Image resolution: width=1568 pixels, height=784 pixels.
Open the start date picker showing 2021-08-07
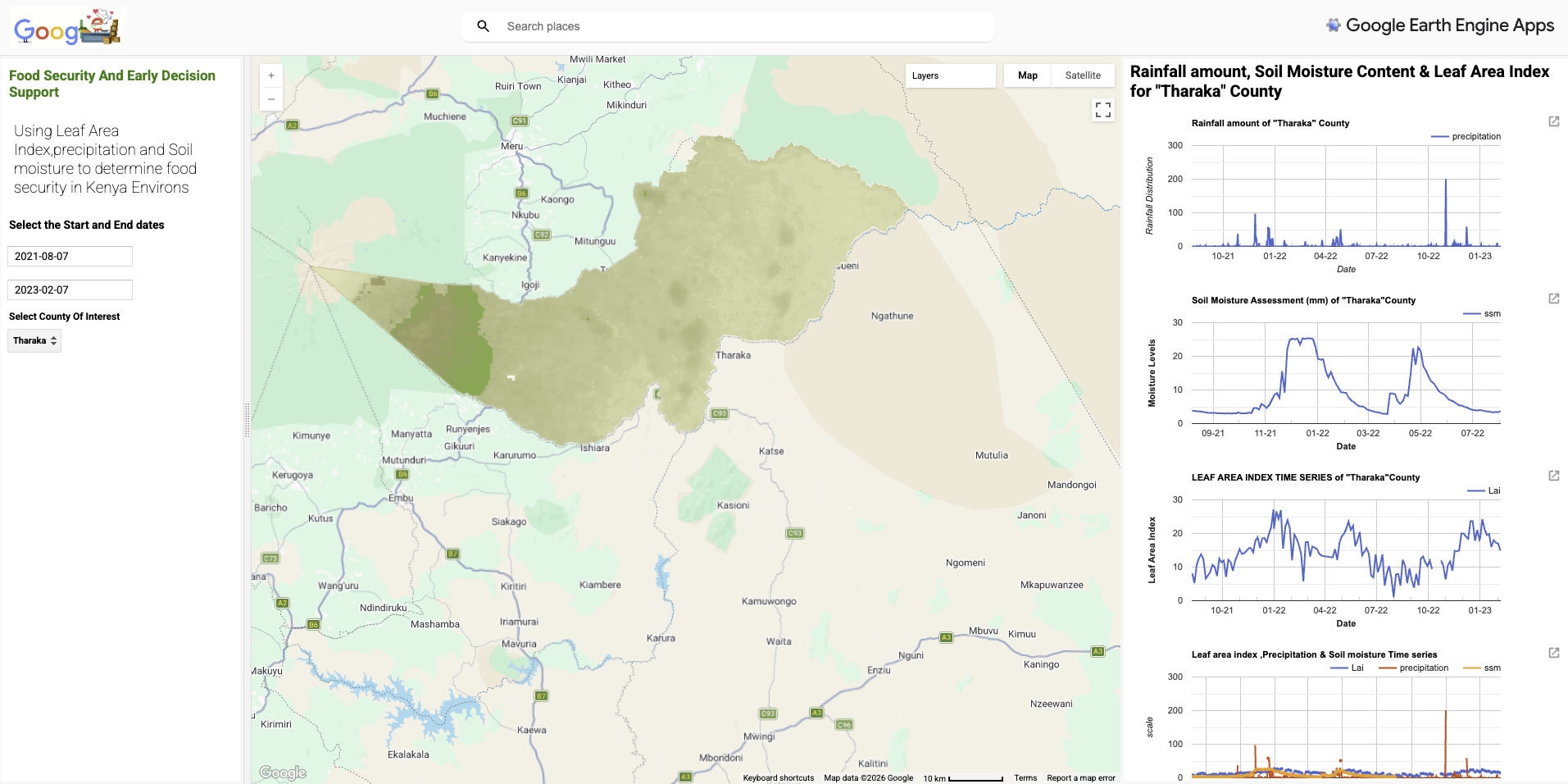70,256
